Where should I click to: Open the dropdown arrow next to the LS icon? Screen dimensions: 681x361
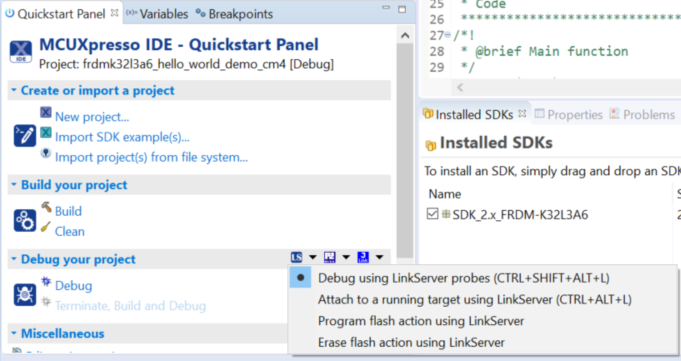(313, 257)
